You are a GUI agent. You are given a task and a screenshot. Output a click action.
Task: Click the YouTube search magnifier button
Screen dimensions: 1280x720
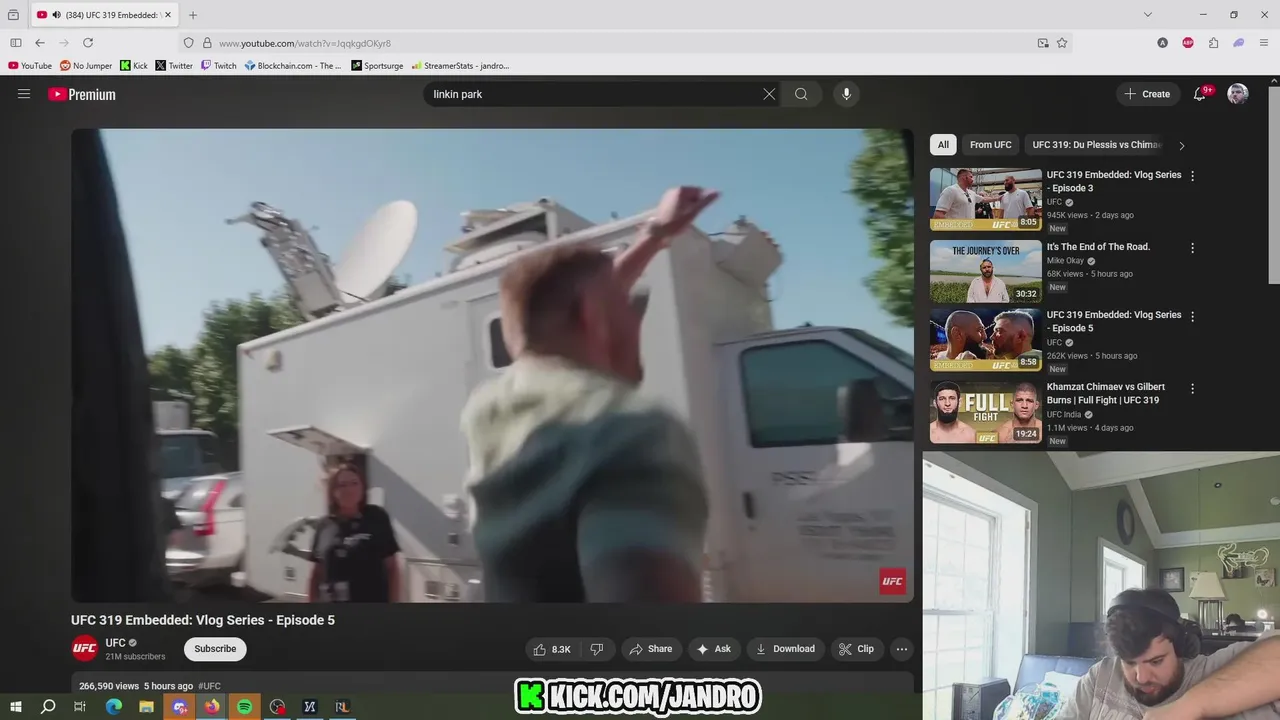pyautogui.click(x=801, y=94)
